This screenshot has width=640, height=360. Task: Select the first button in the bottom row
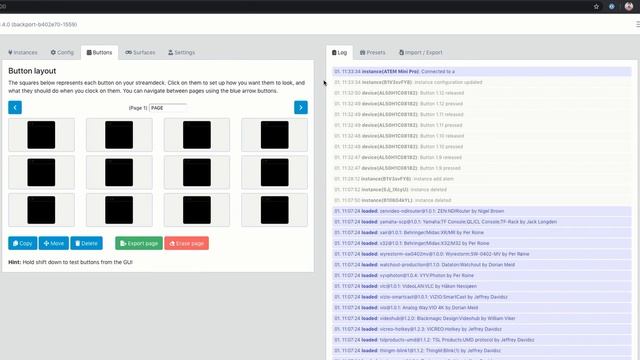(41, 210)
